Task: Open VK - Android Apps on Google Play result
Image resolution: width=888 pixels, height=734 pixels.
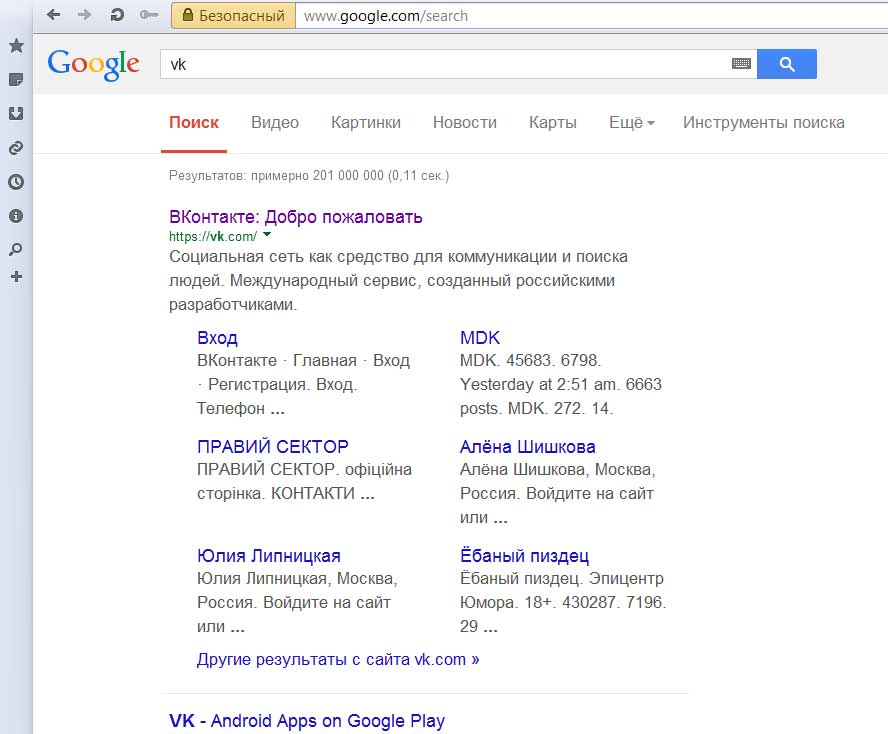Action: point(307,720)
